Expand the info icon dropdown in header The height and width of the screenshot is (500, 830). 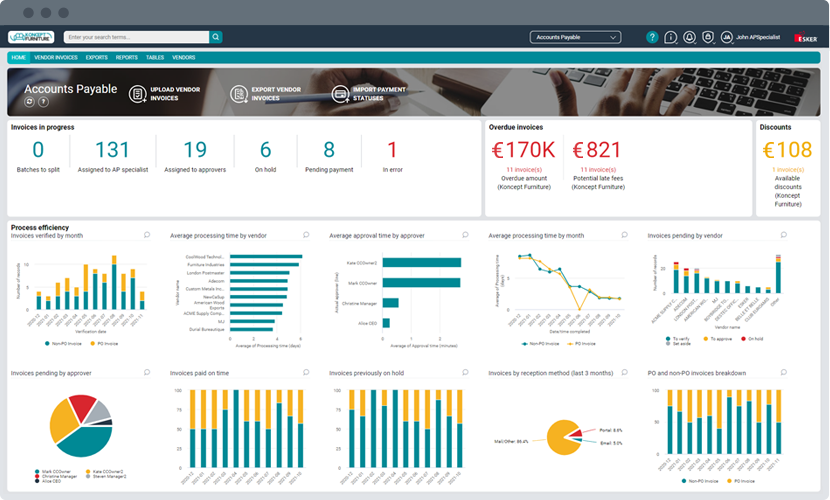[x=671, y=37]
